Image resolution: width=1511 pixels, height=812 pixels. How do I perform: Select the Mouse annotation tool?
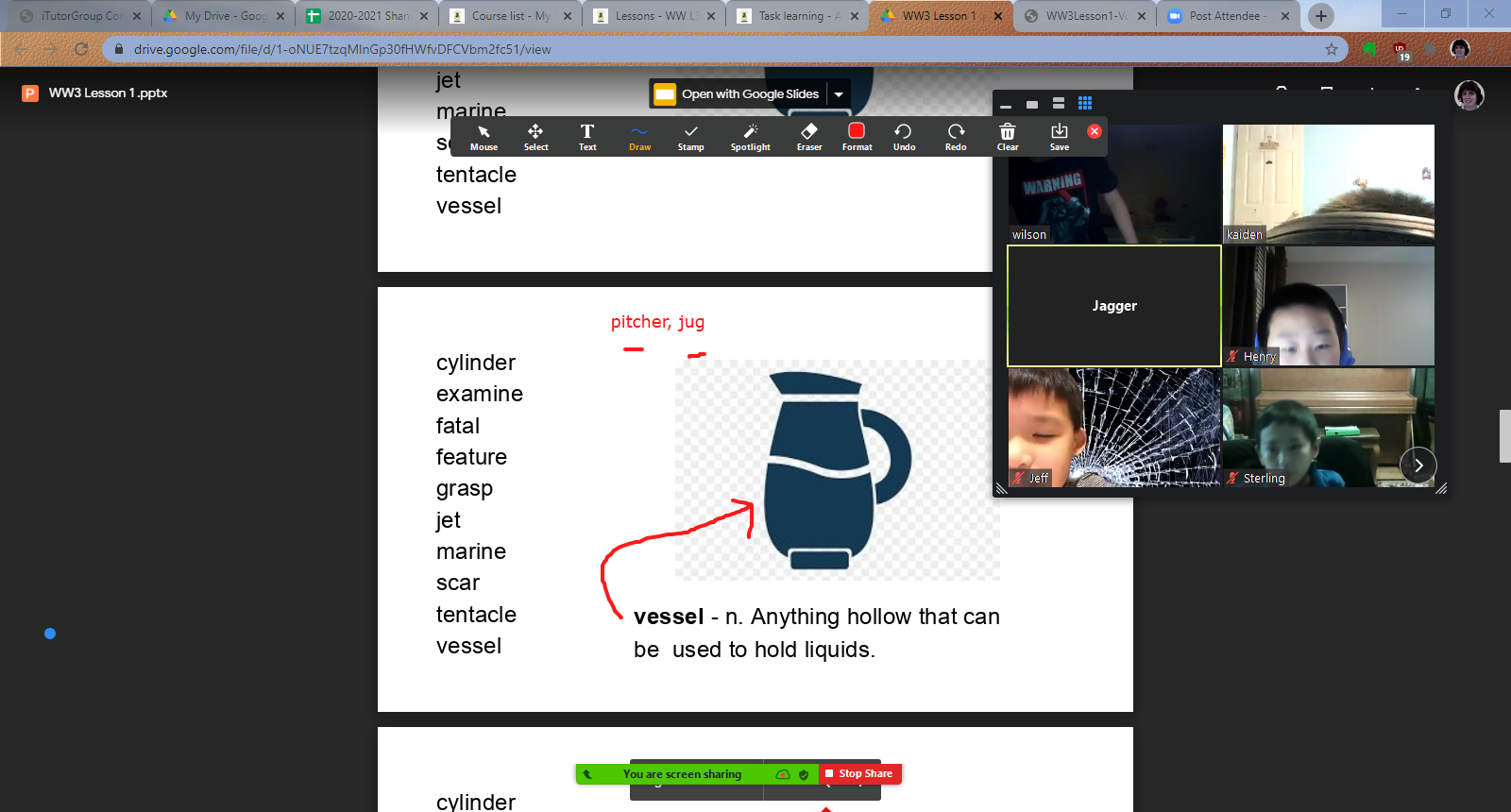coord(484,137)
